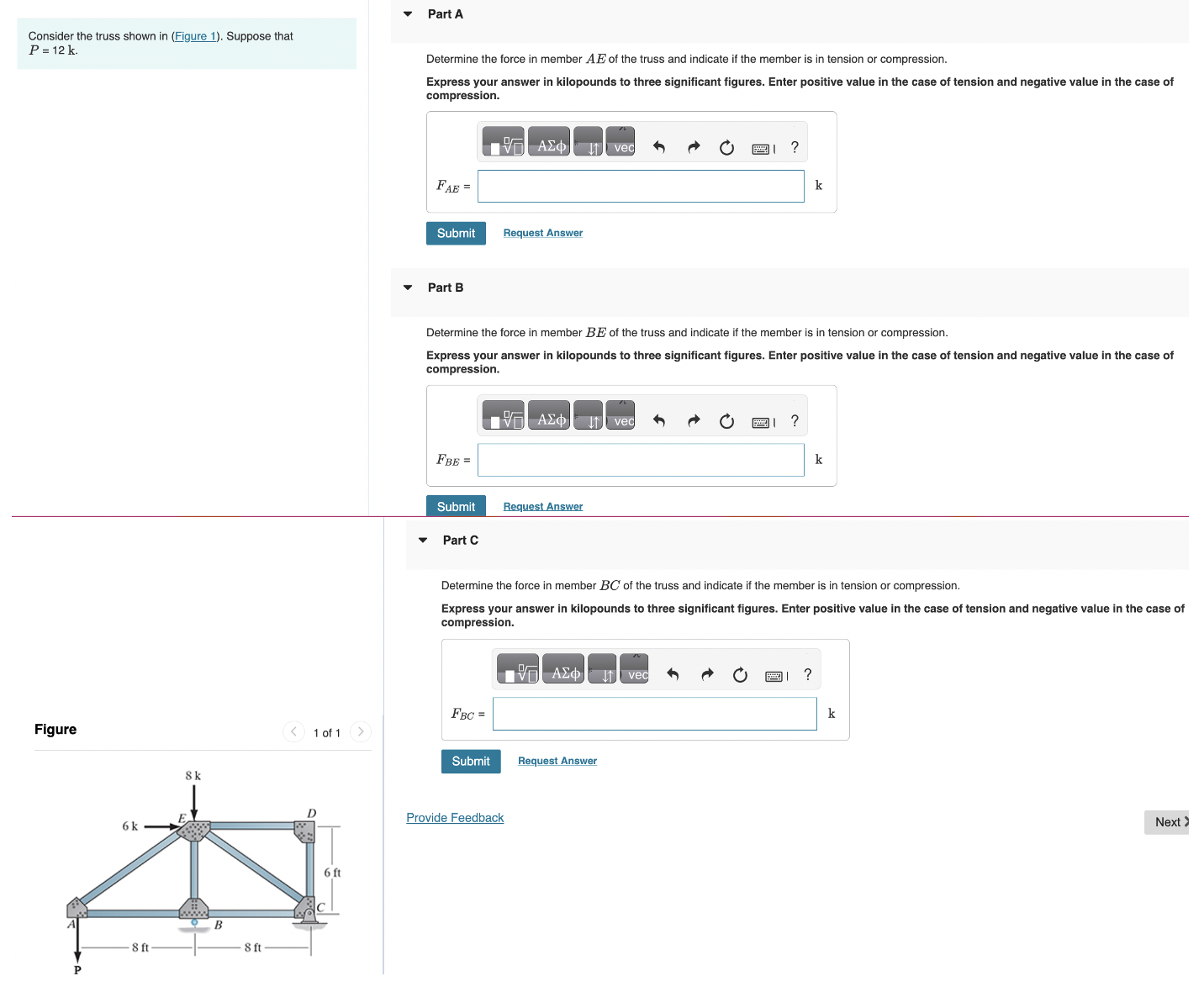The height and width of the screenshot is (992, 1204).
Task: Open Greek symbols menu in Part B
Action: (x=549, y=415)
